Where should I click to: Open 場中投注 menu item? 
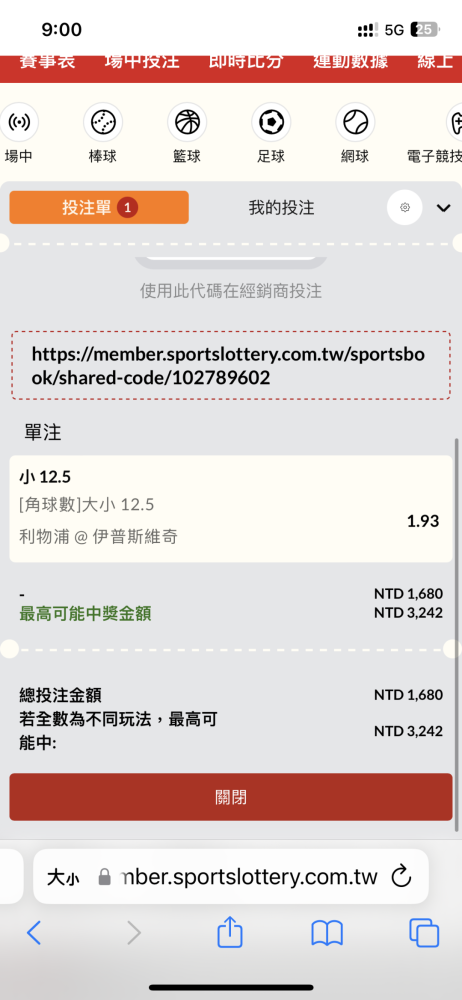[142, 62]
